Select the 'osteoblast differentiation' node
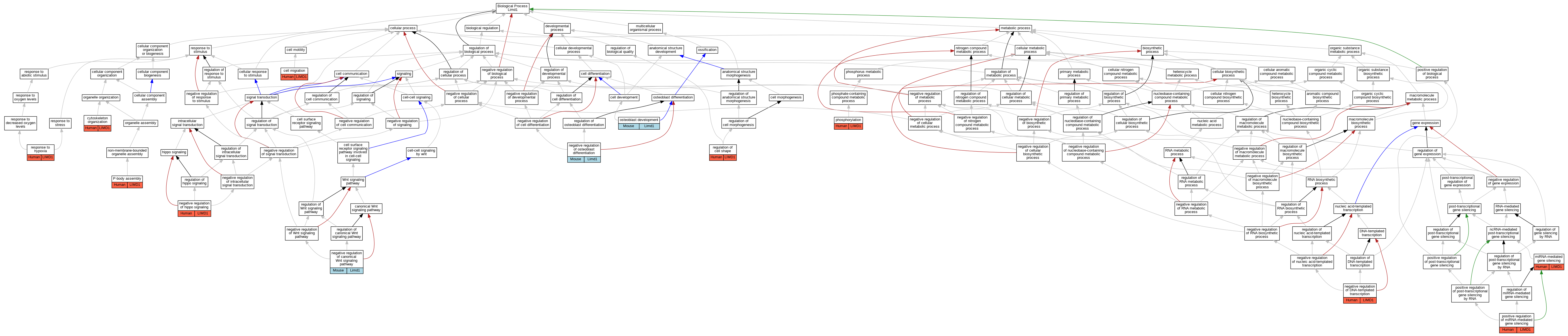 point(673,97)
